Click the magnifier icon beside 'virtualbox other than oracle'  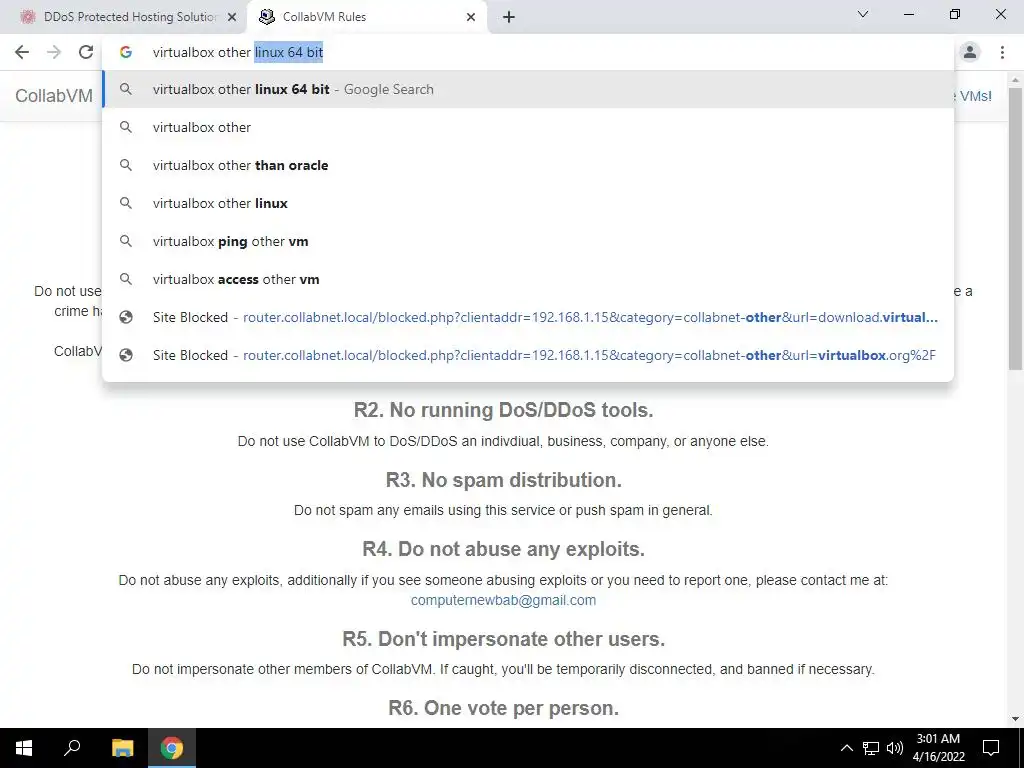[x=126, y=165]
